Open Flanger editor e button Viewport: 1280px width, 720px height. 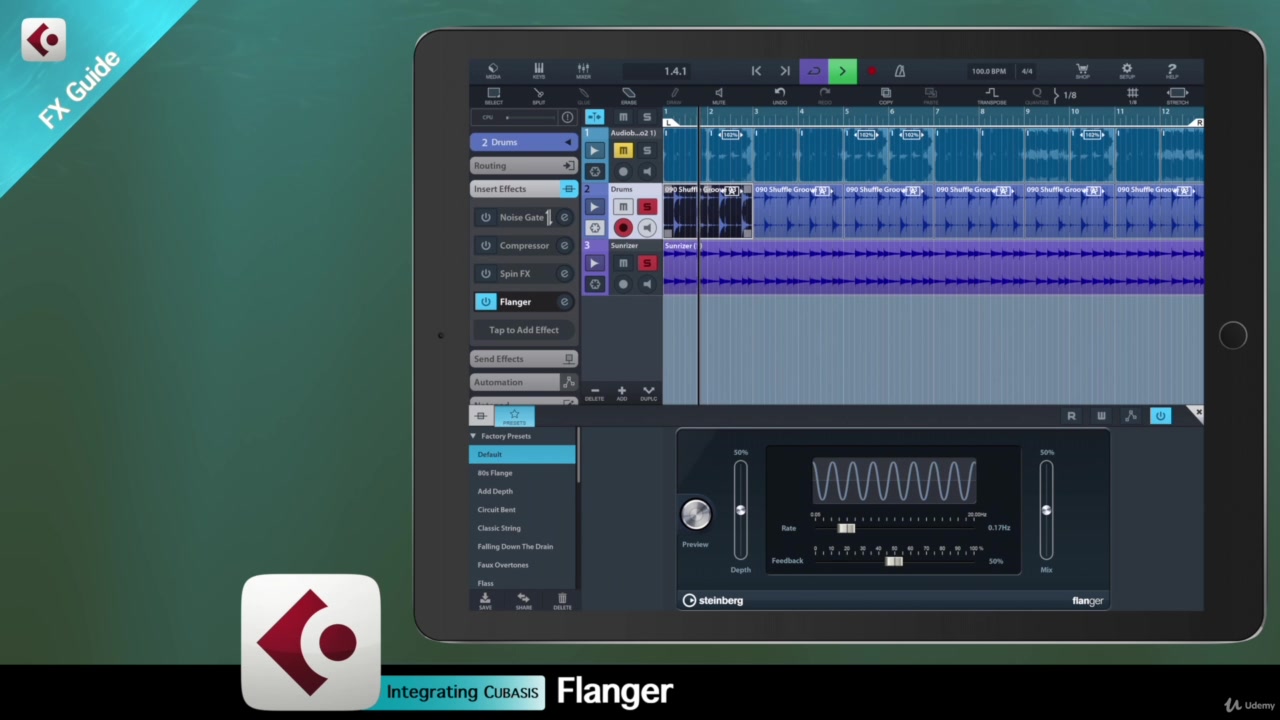tap(564, 301)
